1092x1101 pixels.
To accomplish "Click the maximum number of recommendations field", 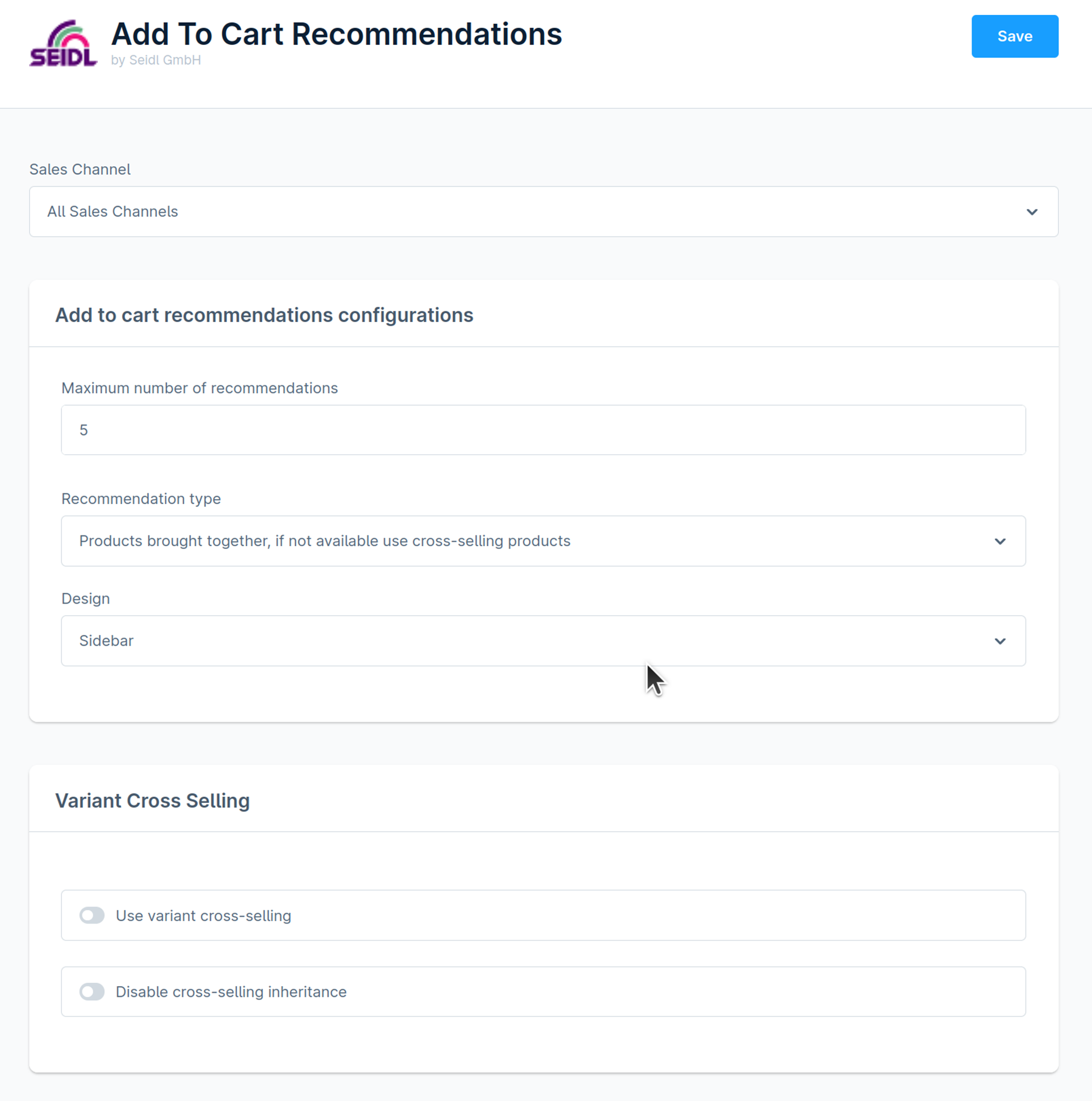I will coord(543,430).
